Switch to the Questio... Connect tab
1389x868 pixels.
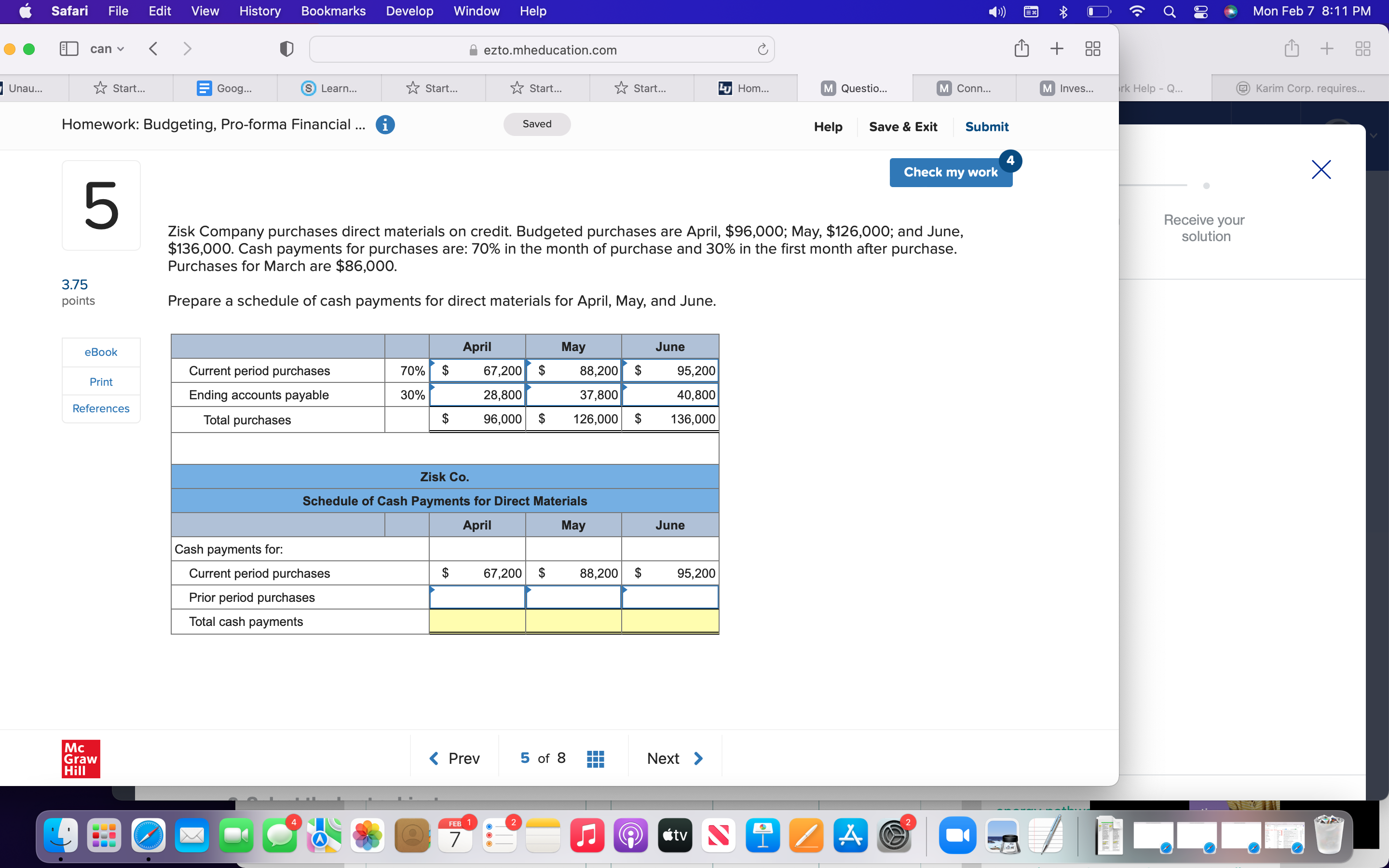pyautogui.click(x=855, y=88)
